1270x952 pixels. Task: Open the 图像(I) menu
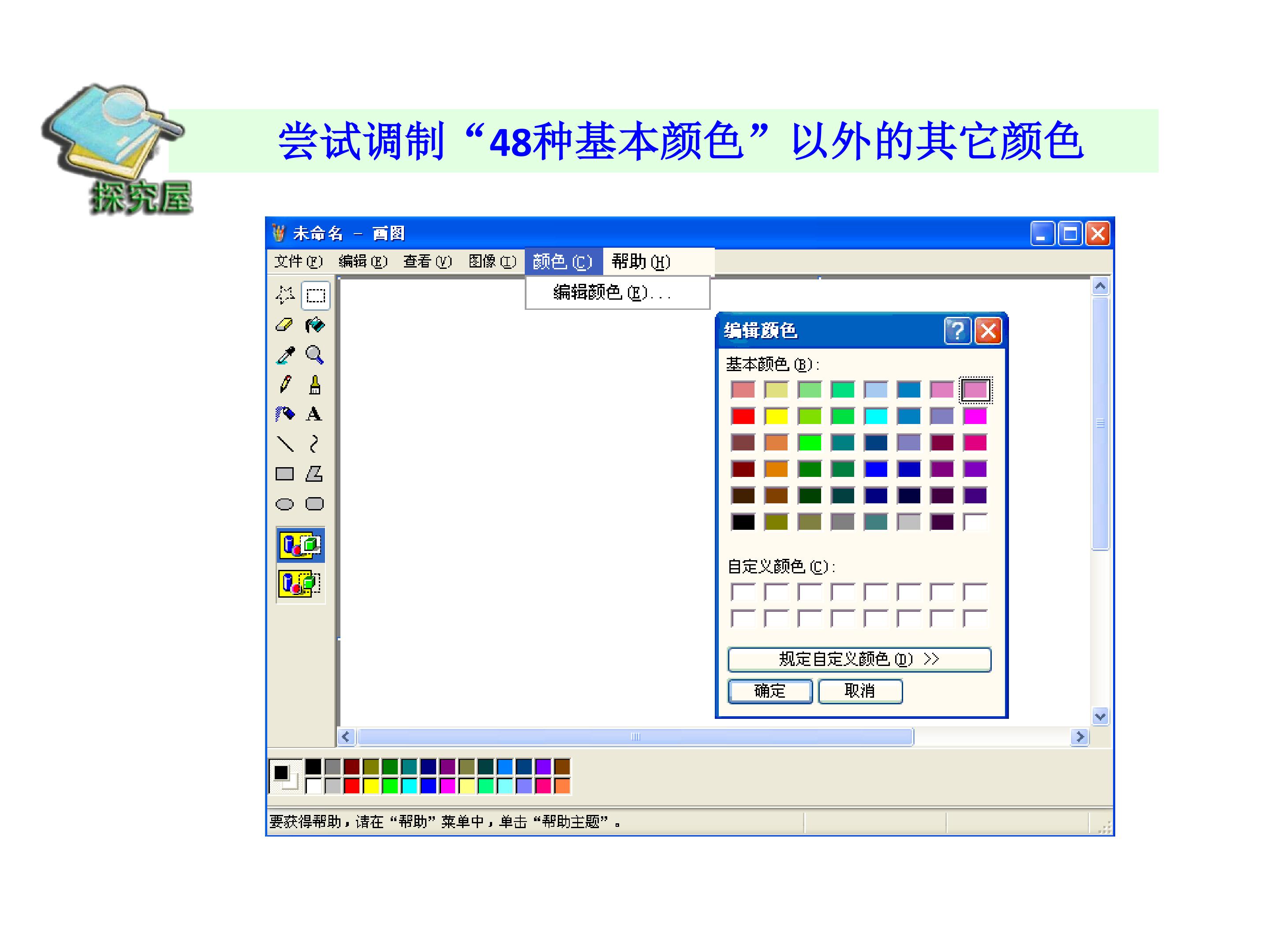pos(493,262)
